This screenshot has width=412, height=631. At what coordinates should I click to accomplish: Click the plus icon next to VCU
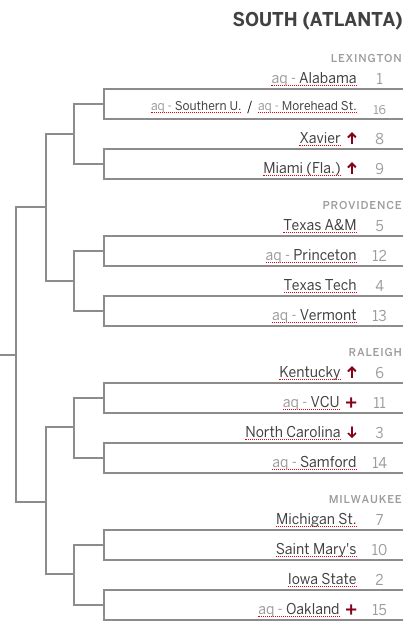pos(351,402)
